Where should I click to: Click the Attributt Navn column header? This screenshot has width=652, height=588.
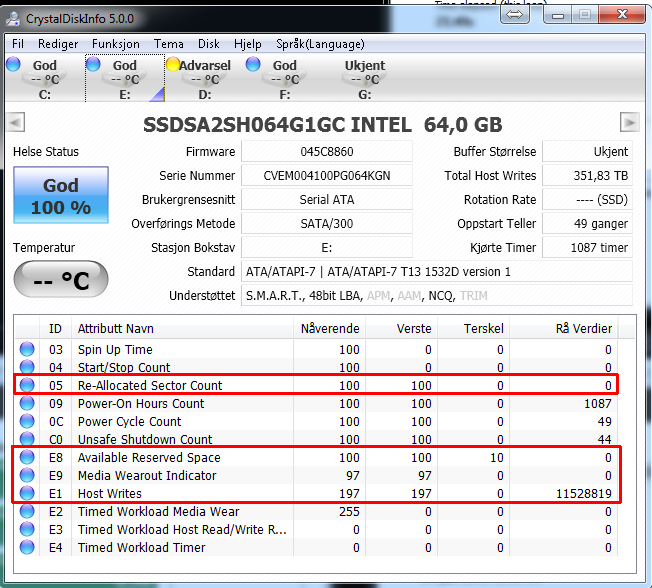(x=182, y=329)
